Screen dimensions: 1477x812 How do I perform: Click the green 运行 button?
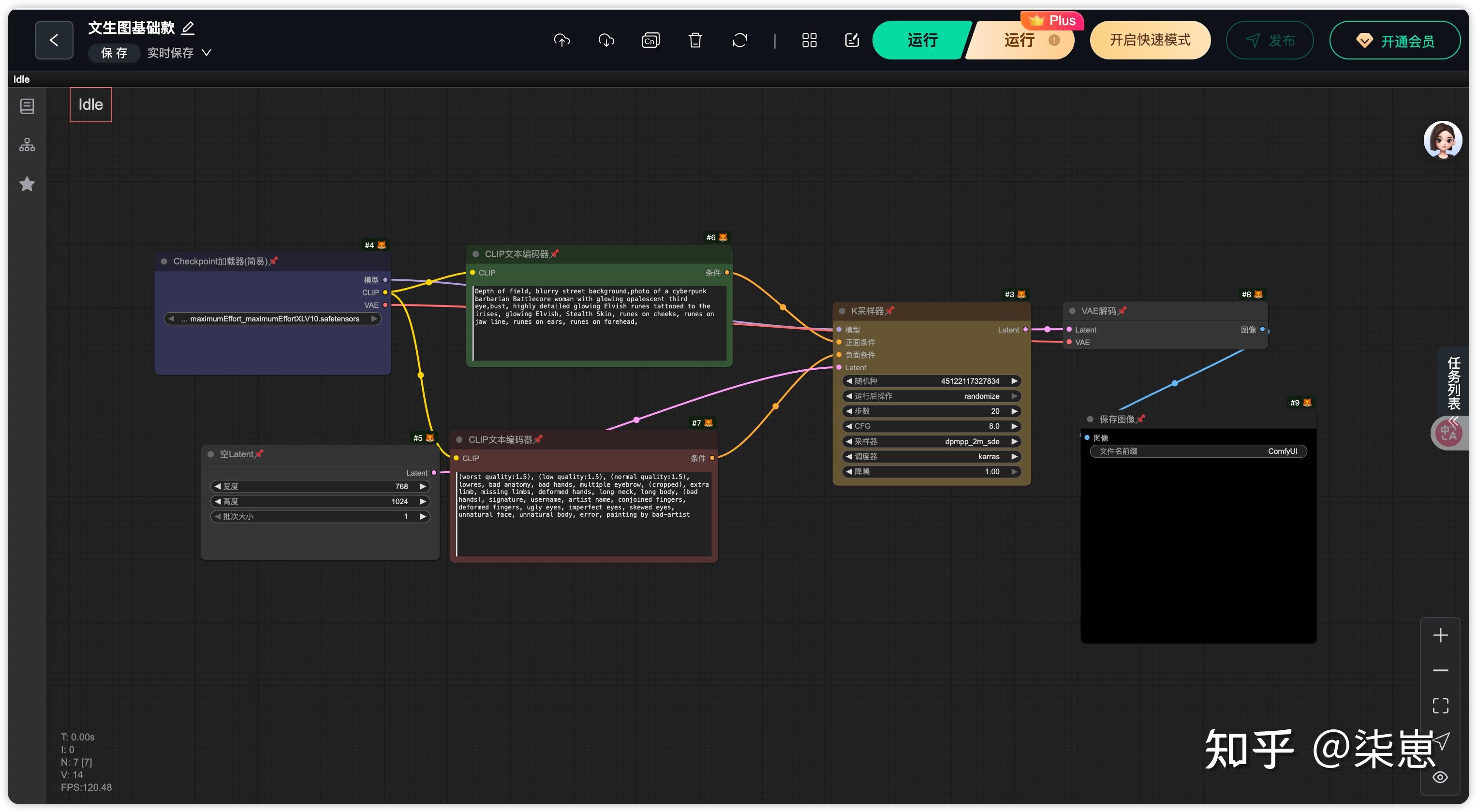tap(921, 40)
